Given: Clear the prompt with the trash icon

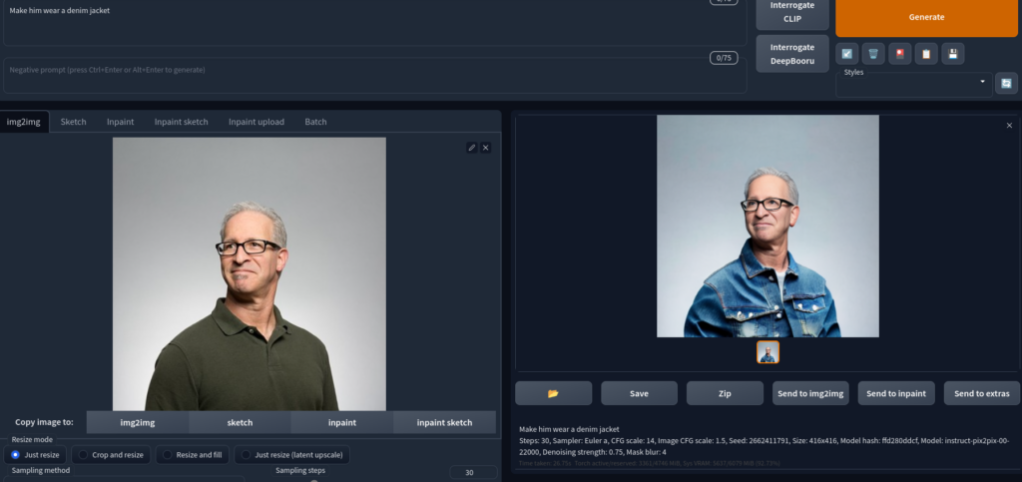Looking at the screenshot, I should click(873, 54).
